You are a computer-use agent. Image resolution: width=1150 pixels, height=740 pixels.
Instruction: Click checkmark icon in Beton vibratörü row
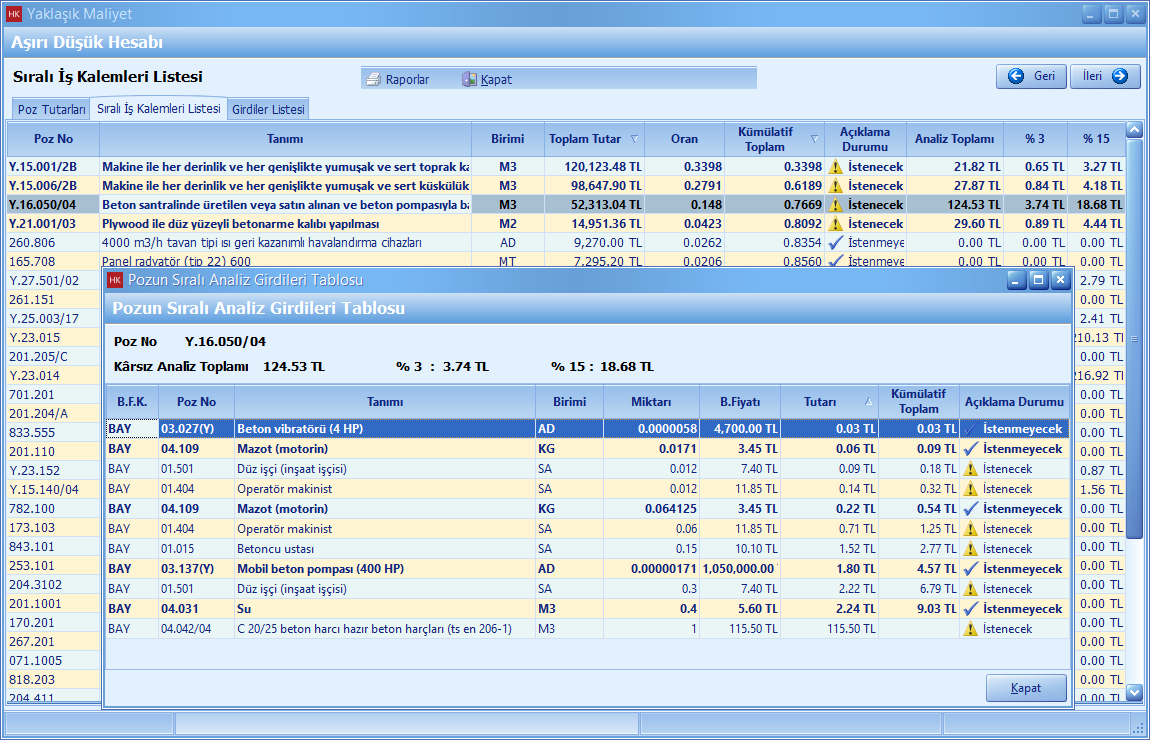pos(969,429)
